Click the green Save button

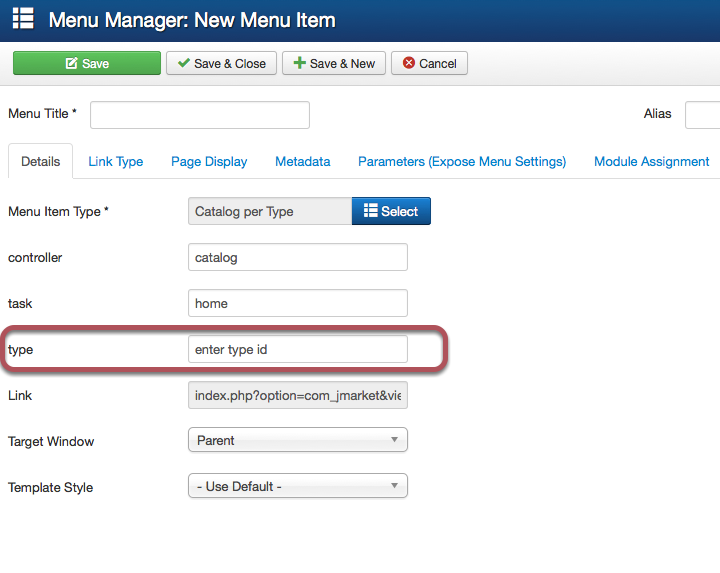87,63
